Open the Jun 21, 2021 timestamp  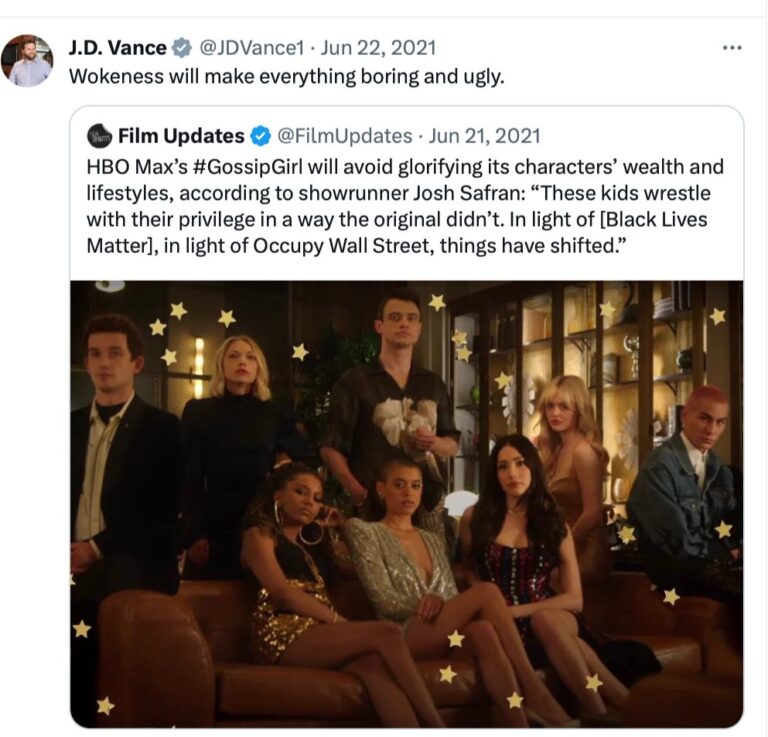coord(484,136)
